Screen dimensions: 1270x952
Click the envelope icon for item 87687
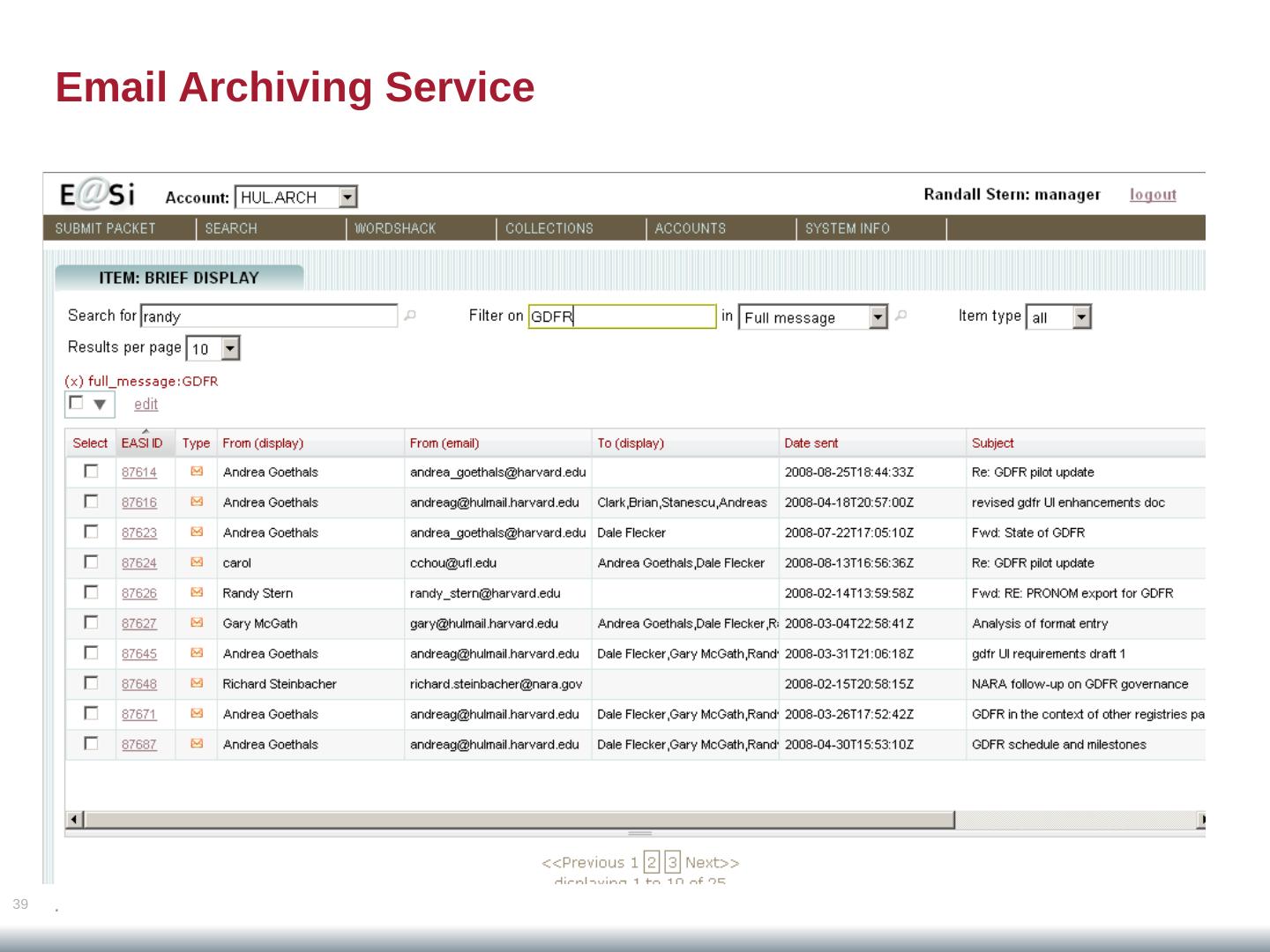click(197, 744)
